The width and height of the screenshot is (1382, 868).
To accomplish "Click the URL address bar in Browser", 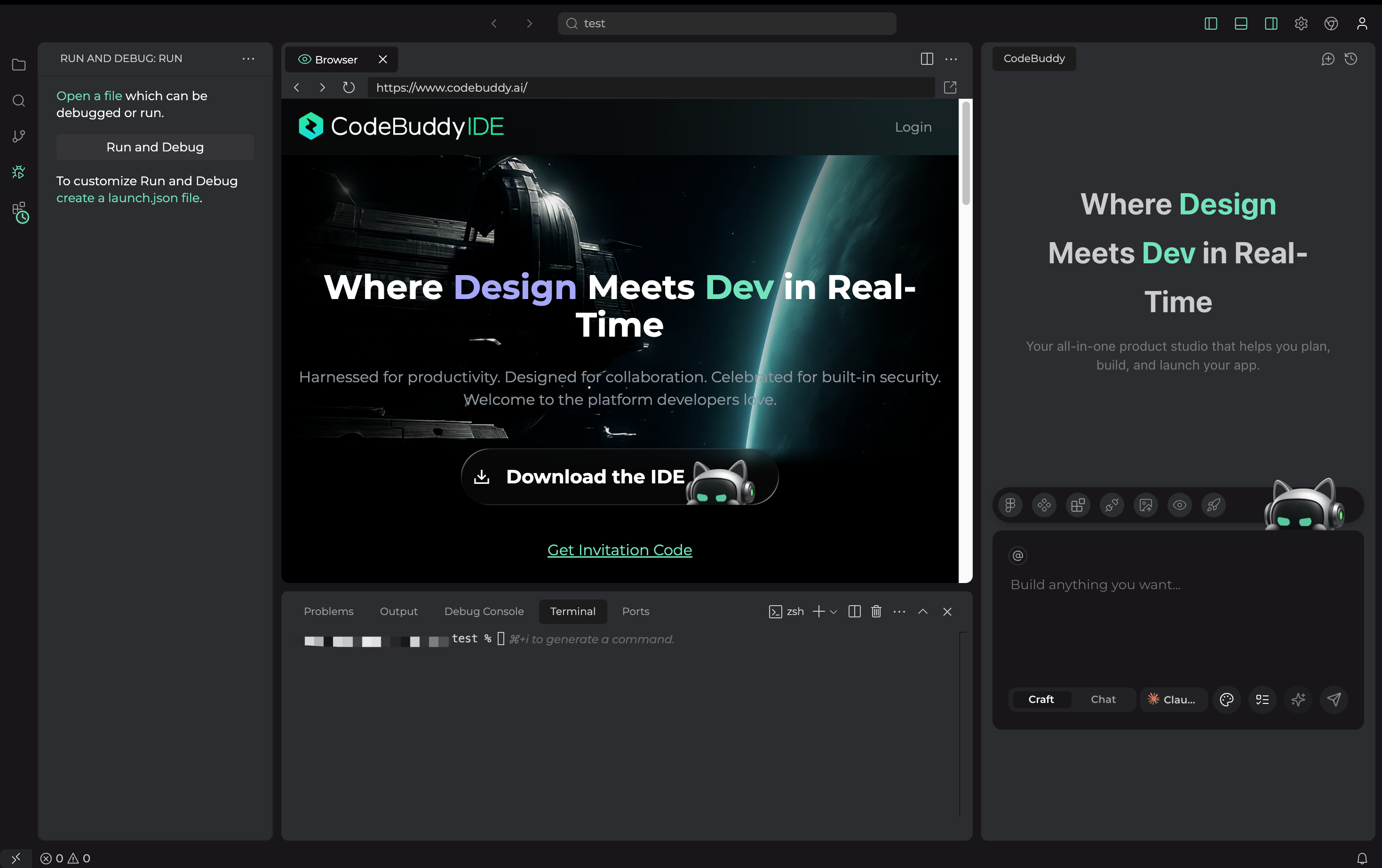I will click(x=651, y=87).
